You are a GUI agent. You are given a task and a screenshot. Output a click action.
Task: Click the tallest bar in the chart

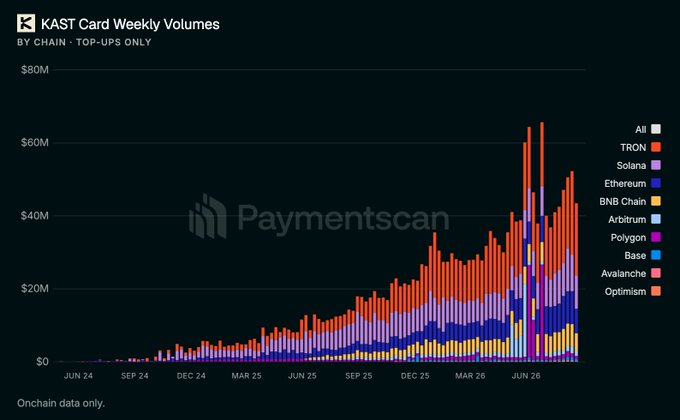[x=542, y=242]
